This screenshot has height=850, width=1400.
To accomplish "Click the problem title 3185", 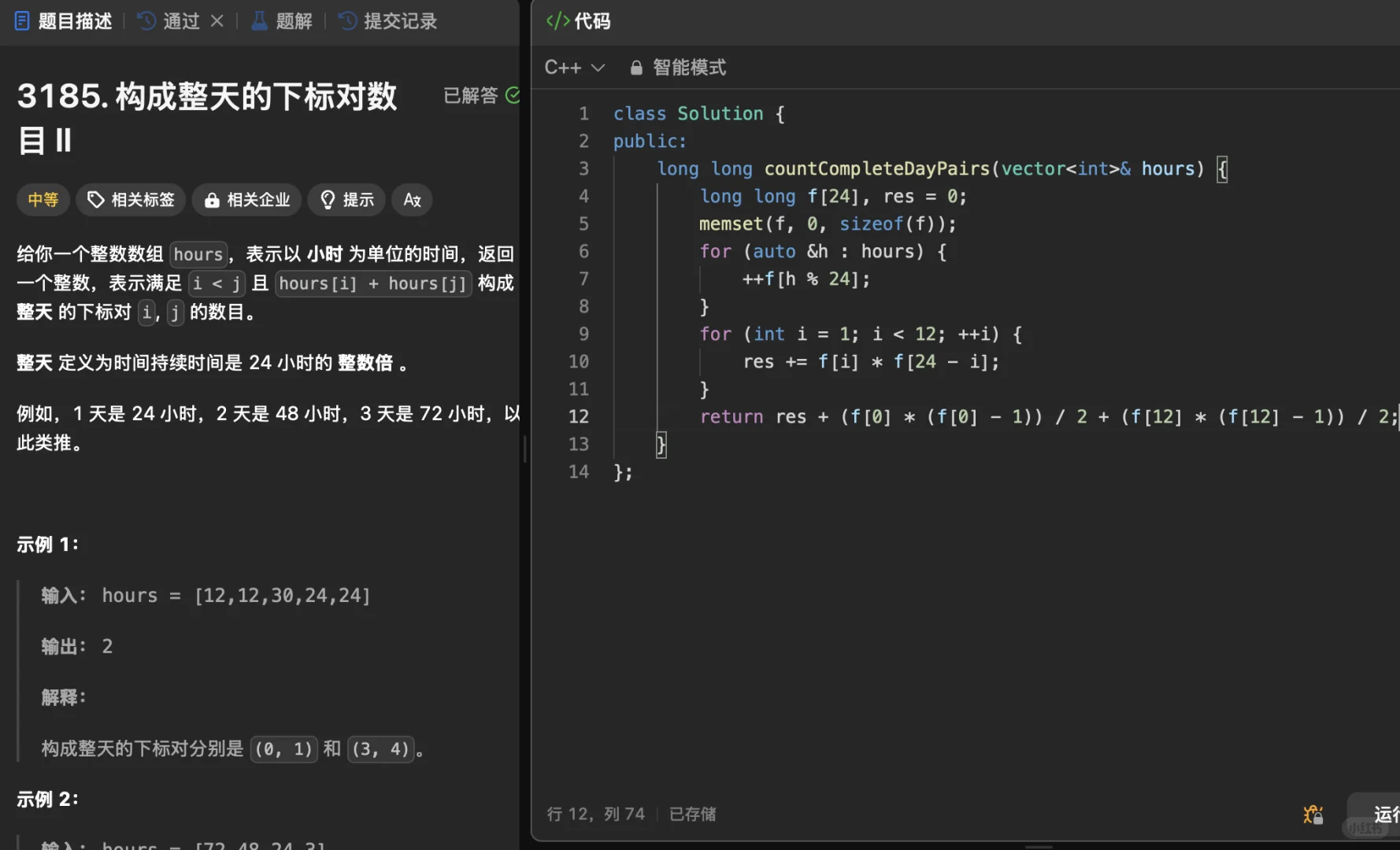I will 207,118.
